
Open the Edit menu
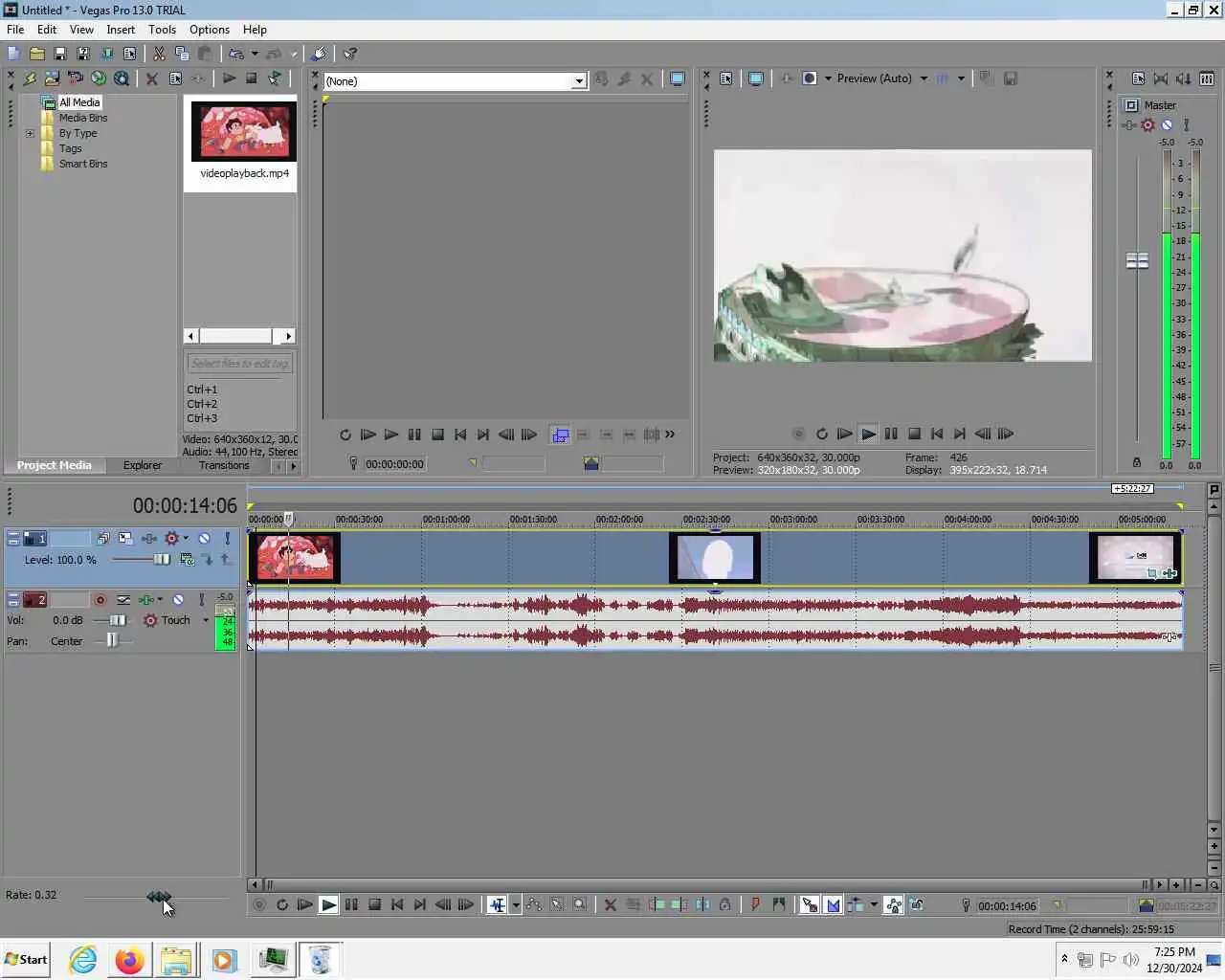point(47,30)
